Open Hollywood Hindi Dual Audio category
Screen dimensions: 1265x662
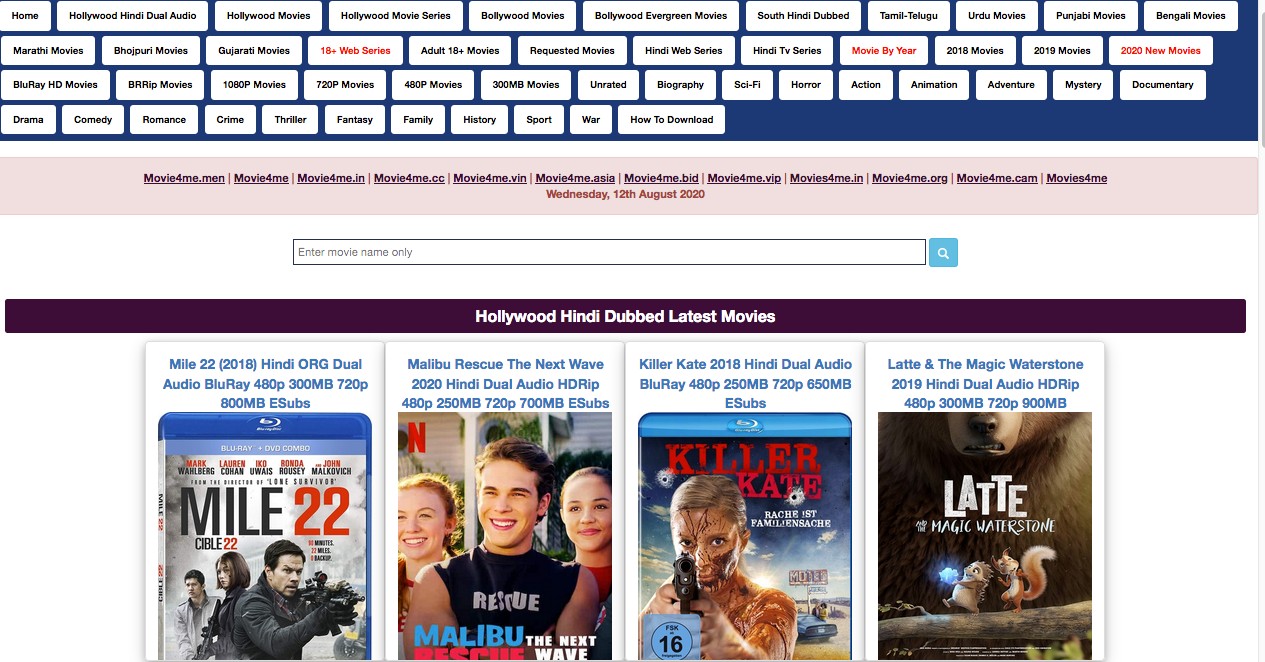[x=132, y=16]
